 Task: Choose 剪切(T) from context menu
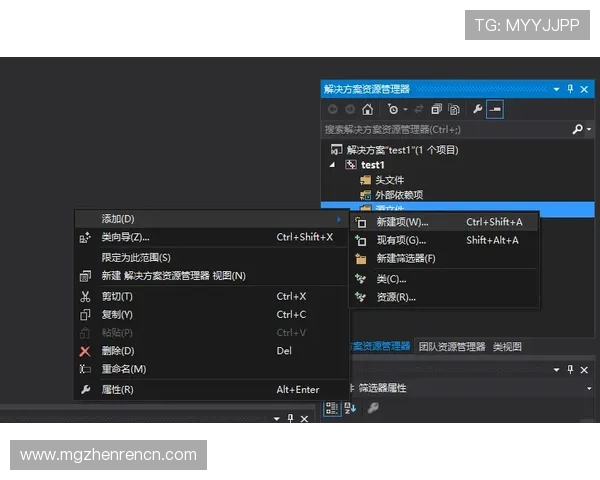coord(211,296)
